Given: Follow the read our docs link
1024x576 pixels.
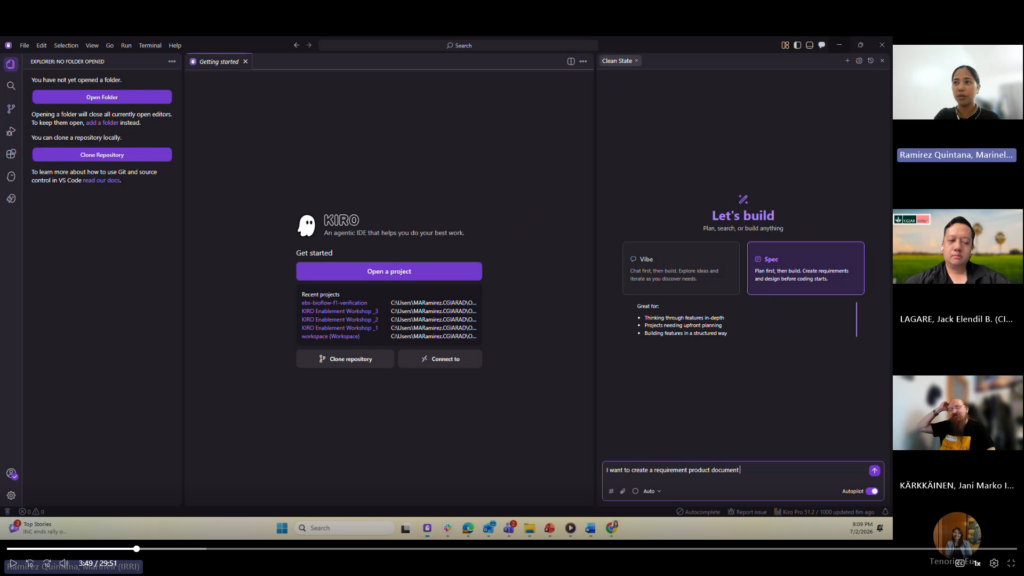Looking at the screenshot, I should [101, 180].
